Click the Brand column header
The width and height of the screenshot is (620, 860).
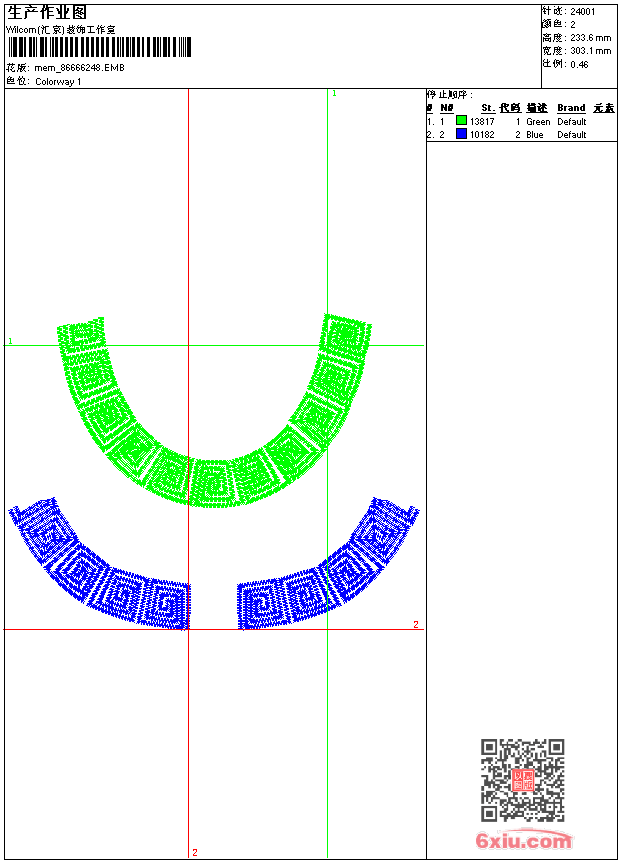click(x=571, y=108)
